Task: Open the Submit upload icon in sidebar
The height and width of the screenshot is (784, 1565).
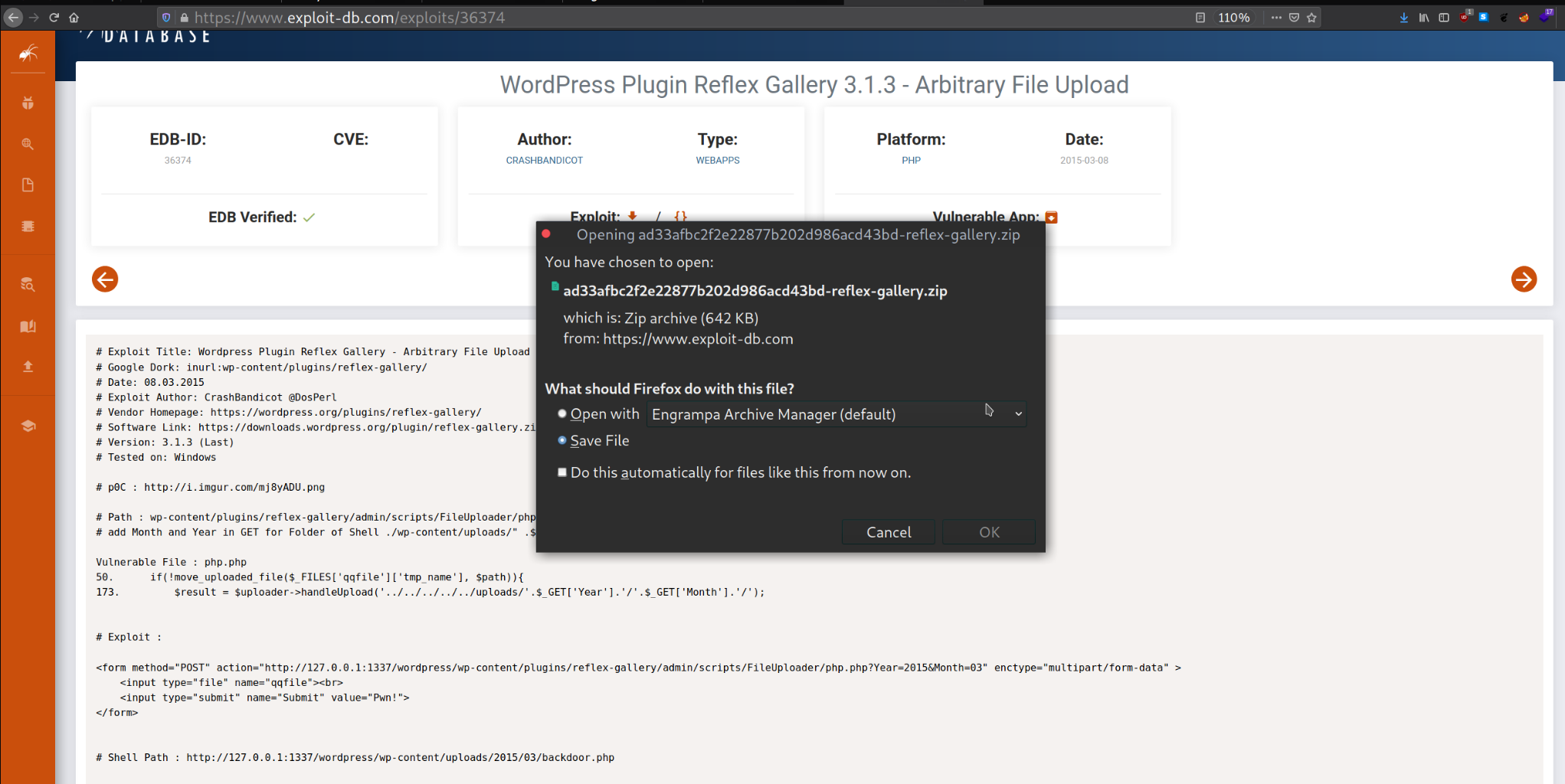Action: point(28,366)
